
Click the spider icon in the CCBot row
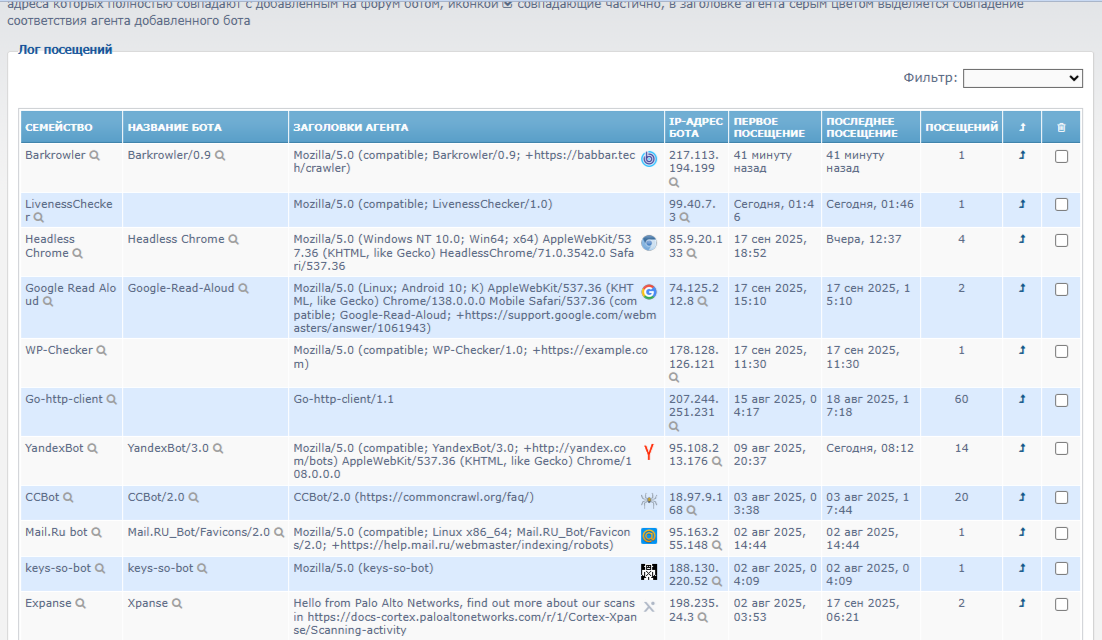[649, 500]
